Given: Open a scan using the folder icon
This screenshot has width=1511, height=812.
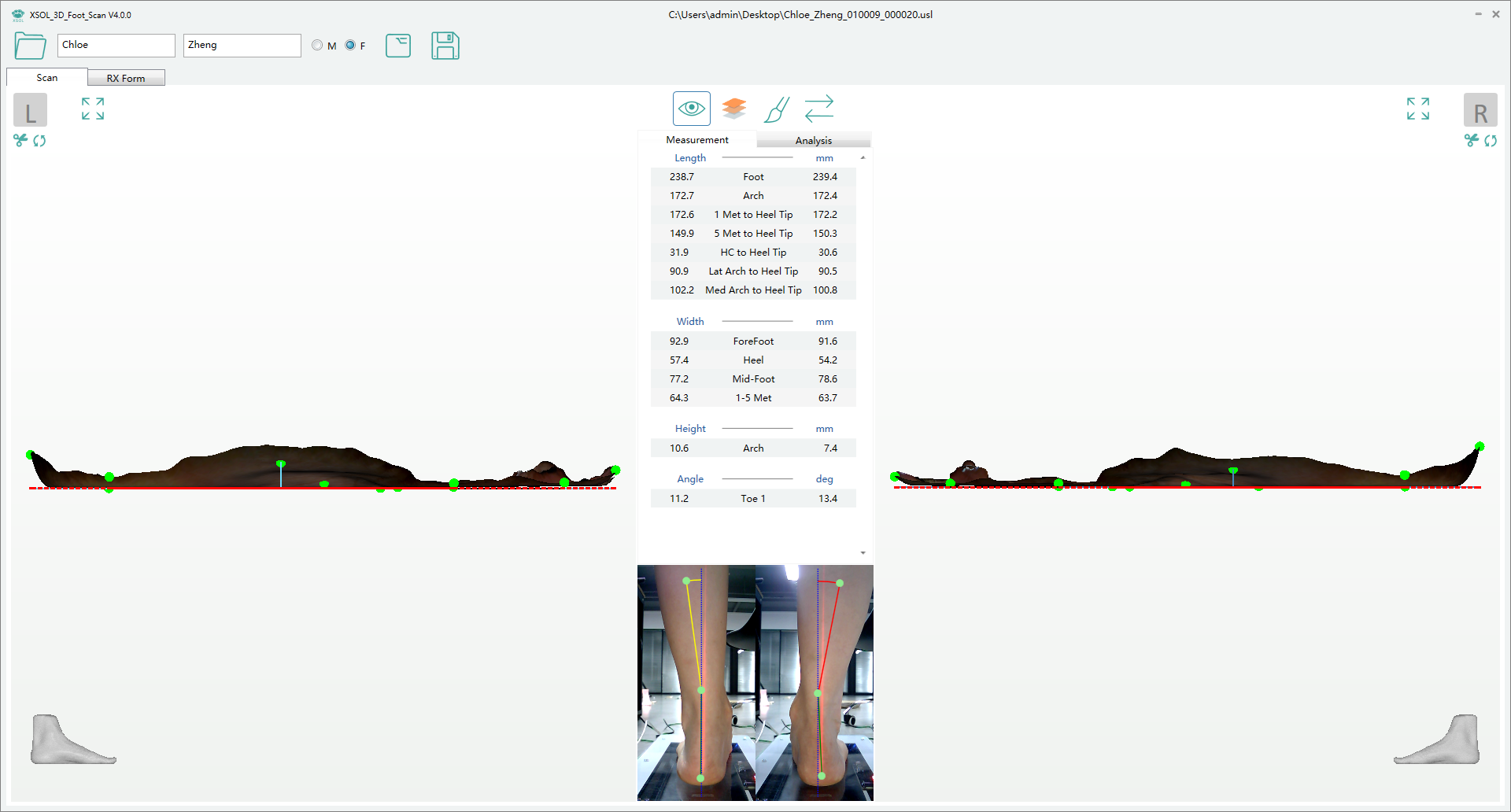Looking at the screenshot, I should point(30,46).
